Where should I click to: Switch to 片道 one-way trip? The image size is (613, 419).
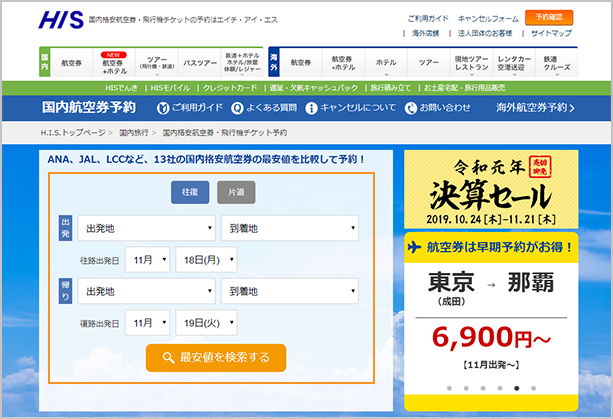tap(236, 192)
